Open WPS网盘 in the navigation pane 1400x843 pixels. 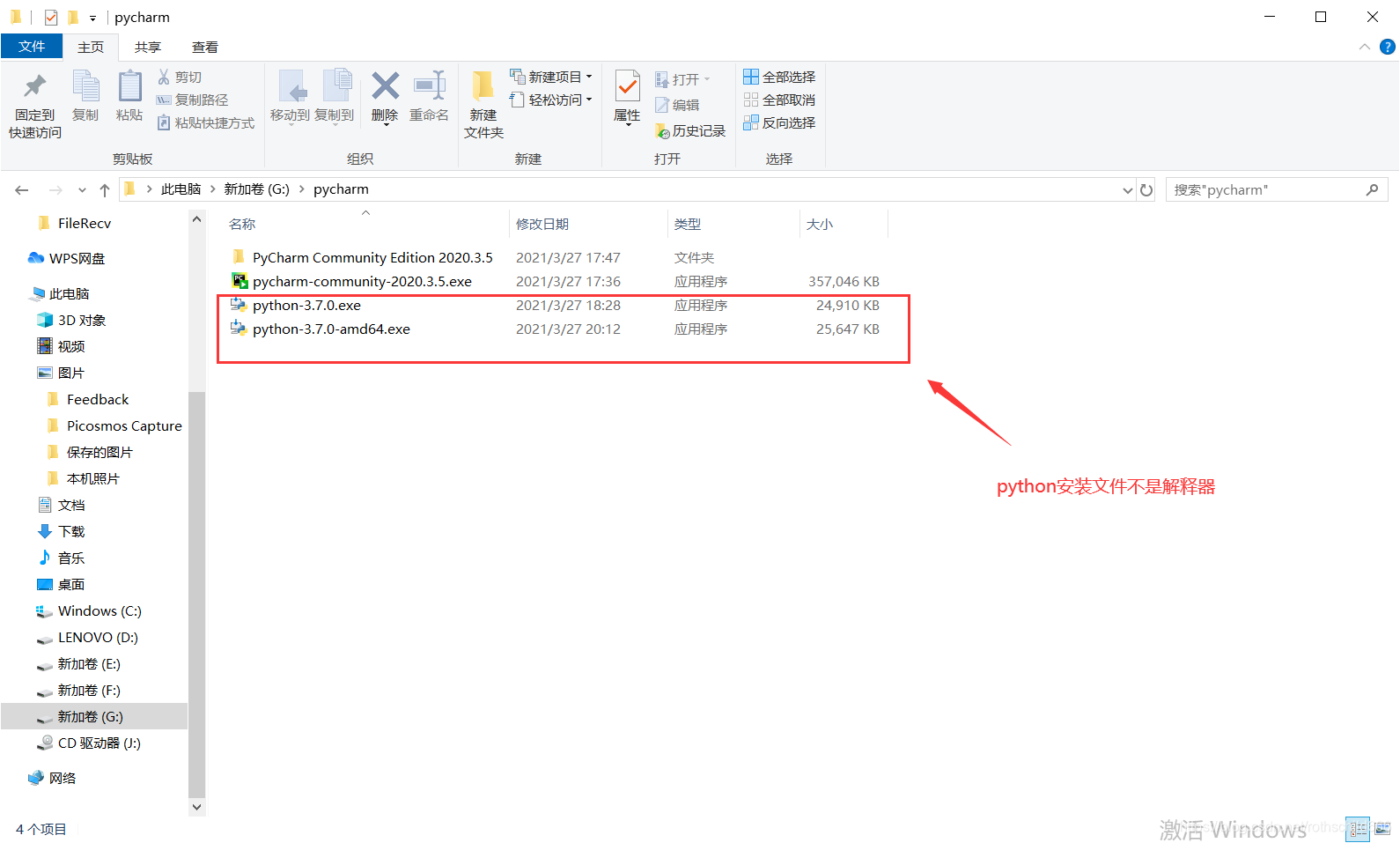(77, 259)
